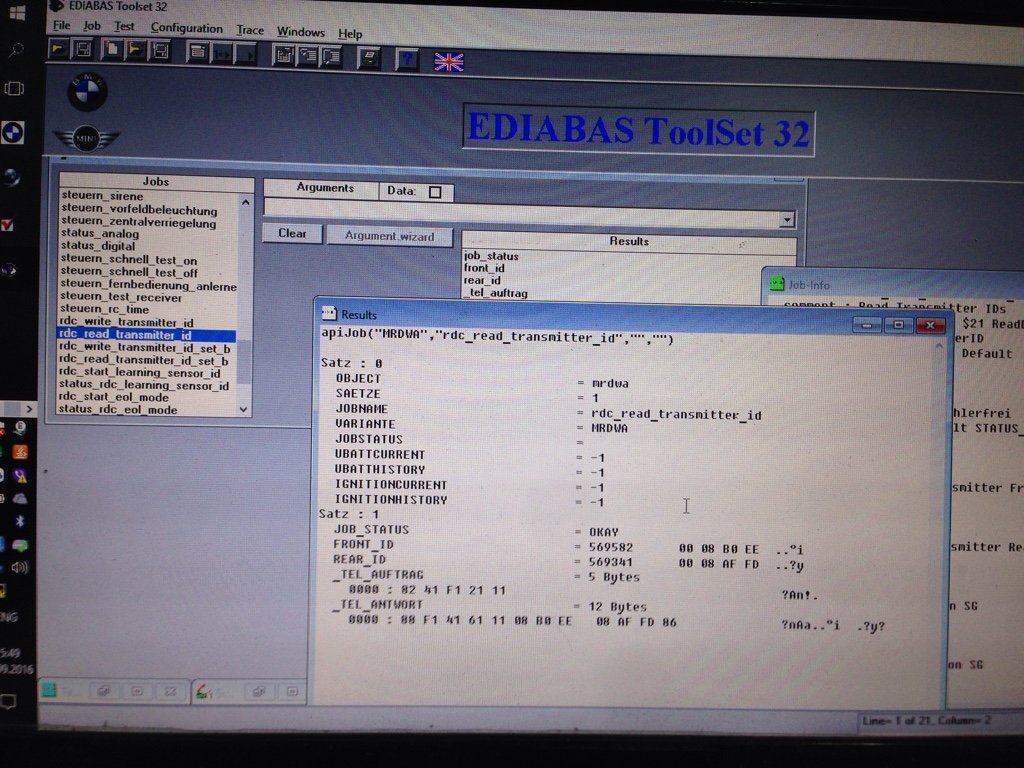This screenshot has width=1024, height=768.
Task: Select rear_id in the Results list
Action: (x=482, y=280)
